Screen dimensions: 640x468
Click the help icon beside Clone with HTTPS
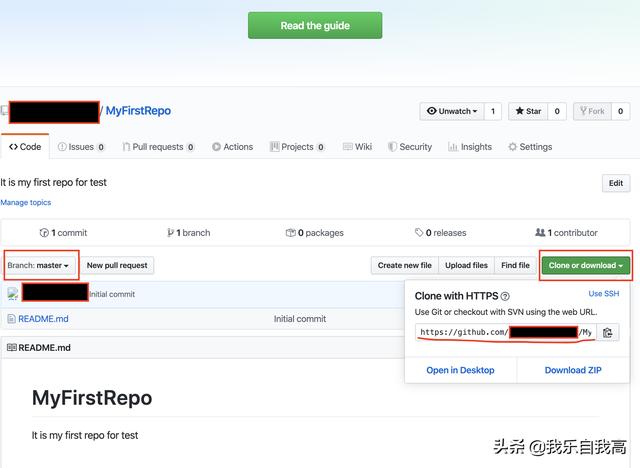[x=505, y=296]
